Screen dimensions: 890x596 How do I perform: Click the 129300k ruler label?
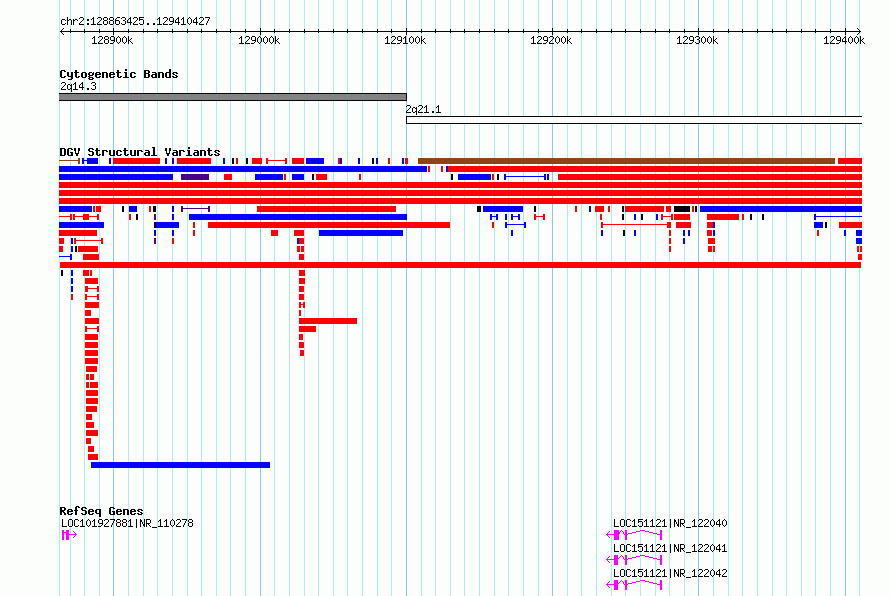697,40
